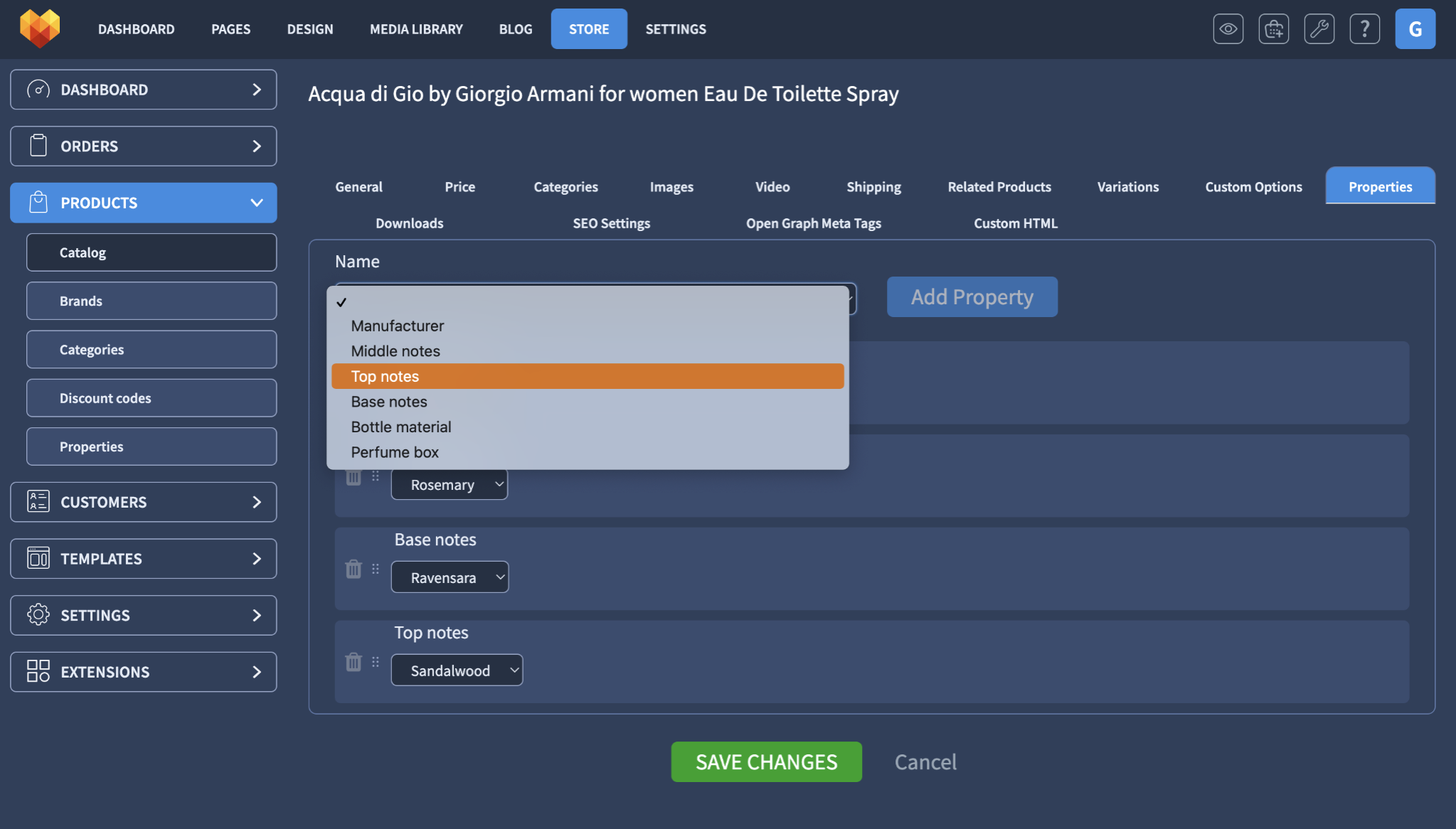Delete the Base notes property

354,569
